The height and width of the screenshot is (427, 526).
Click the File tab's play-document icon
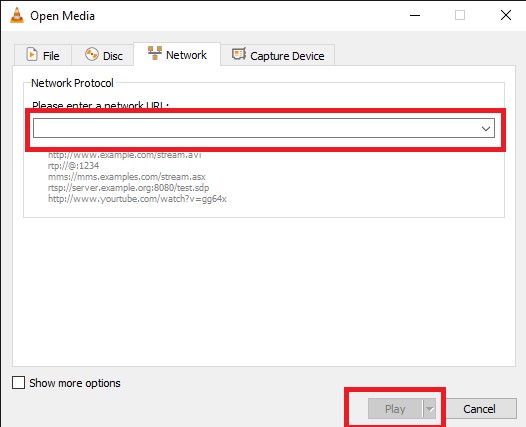pyautogui.click(x=32, y=54)
